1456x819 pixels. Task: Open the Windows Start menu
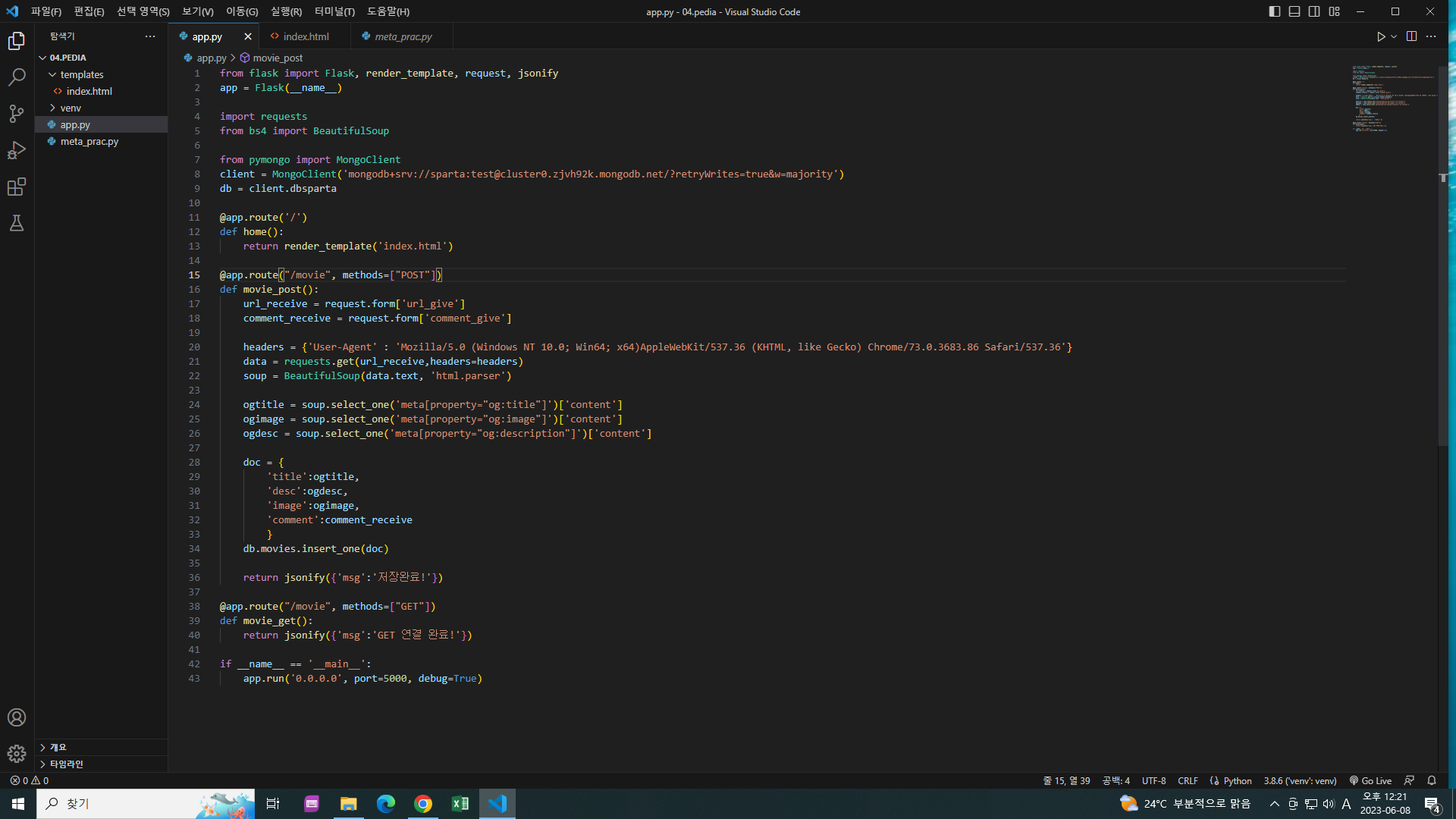click(x=18, y=804)
